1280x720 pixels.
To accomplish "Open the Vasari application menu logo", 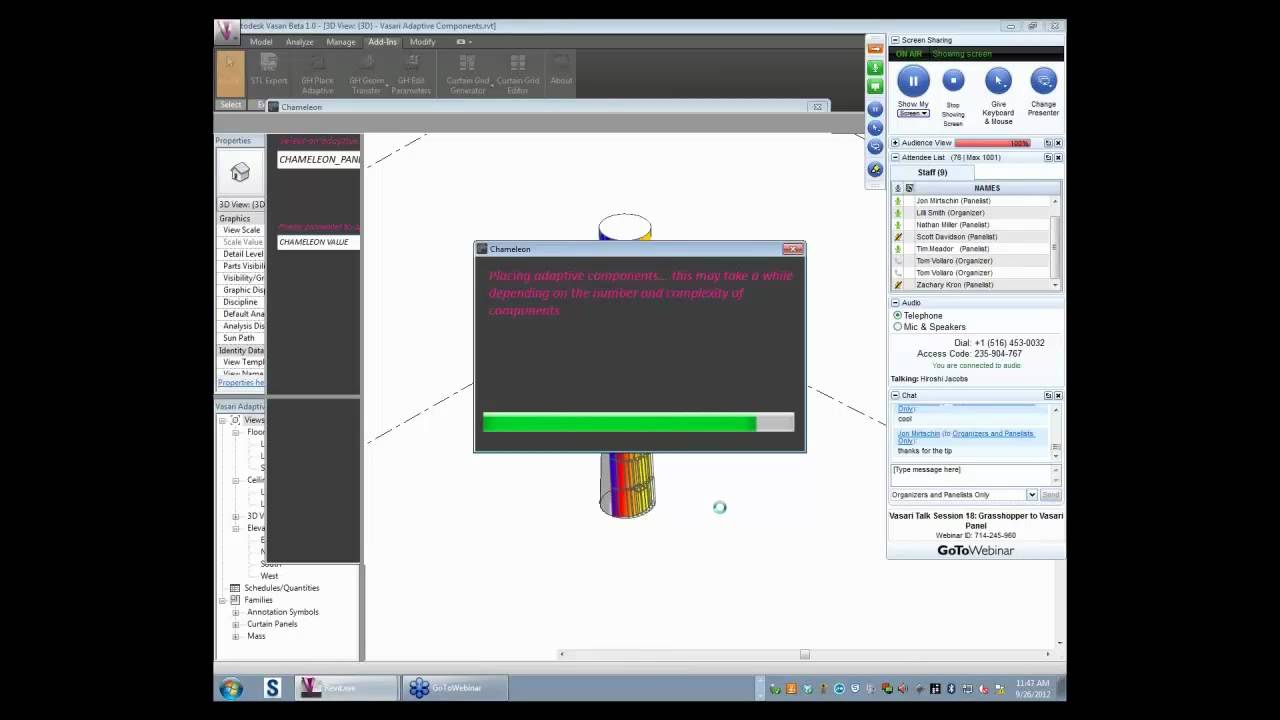I will 227,31.
